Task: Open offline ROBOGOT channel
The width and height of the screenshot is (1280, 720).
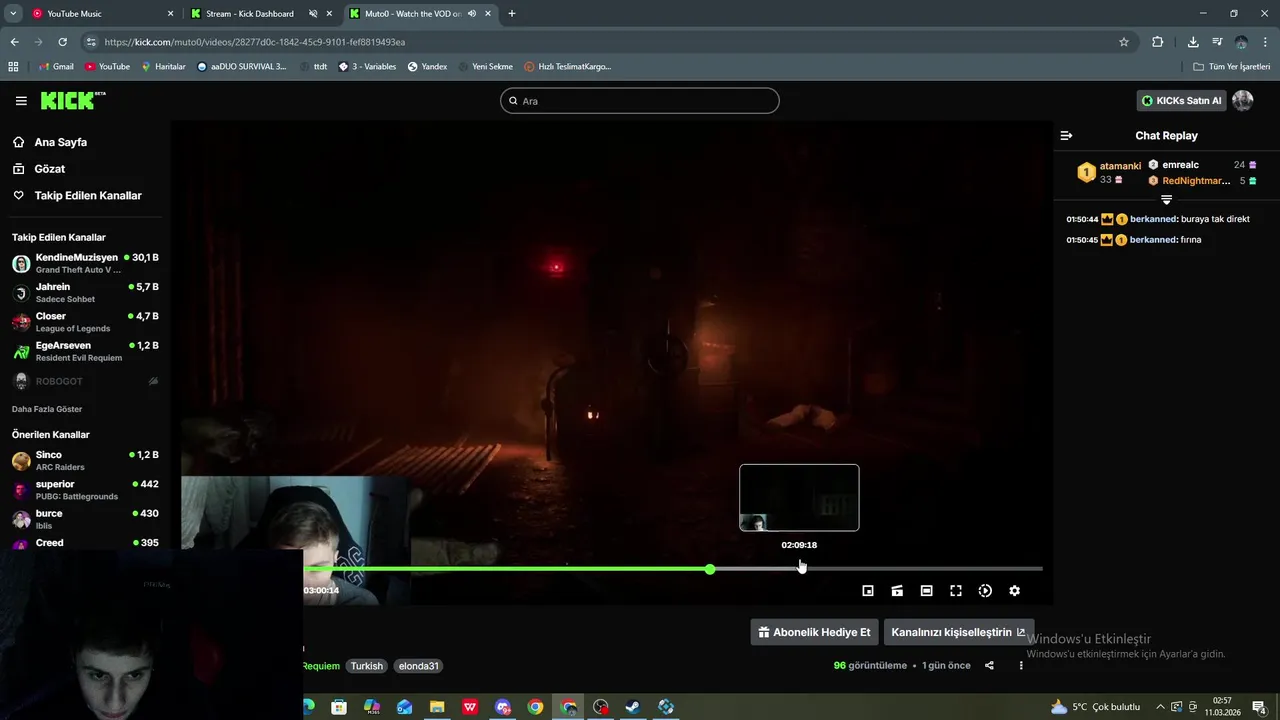Action: tap(85, 381)
